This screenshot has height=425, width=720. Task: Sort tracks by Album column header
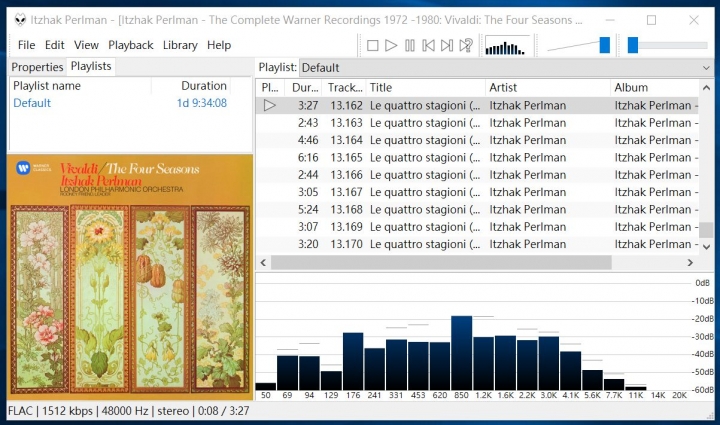pos(654,88)
